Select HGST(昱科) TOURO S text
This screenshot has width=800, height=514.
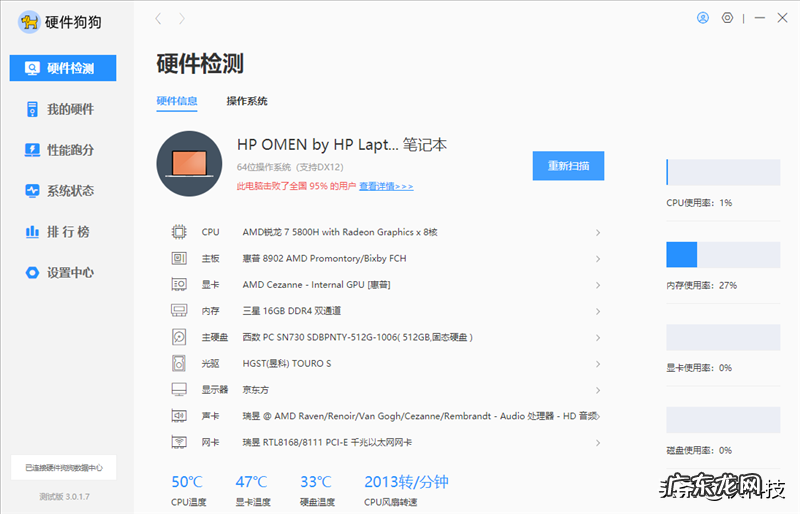coord(287,363)
